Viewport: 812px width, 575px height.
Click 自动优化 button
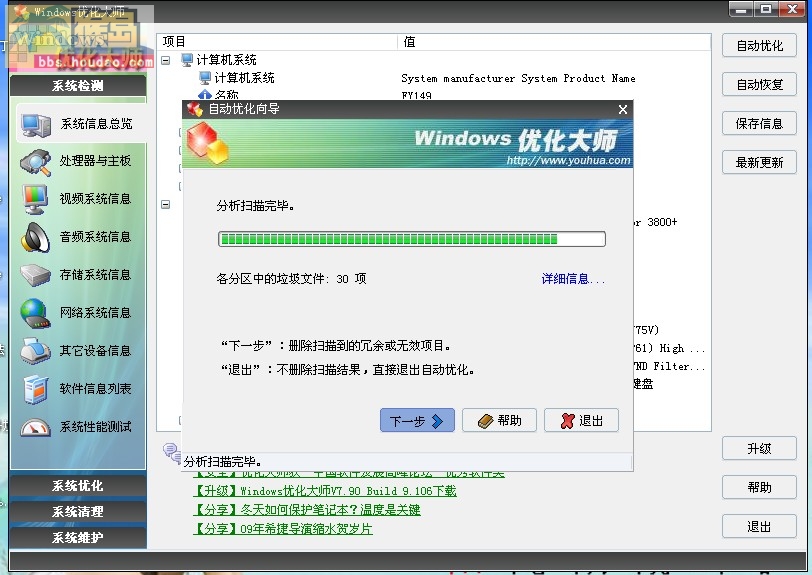coord(759,46)
